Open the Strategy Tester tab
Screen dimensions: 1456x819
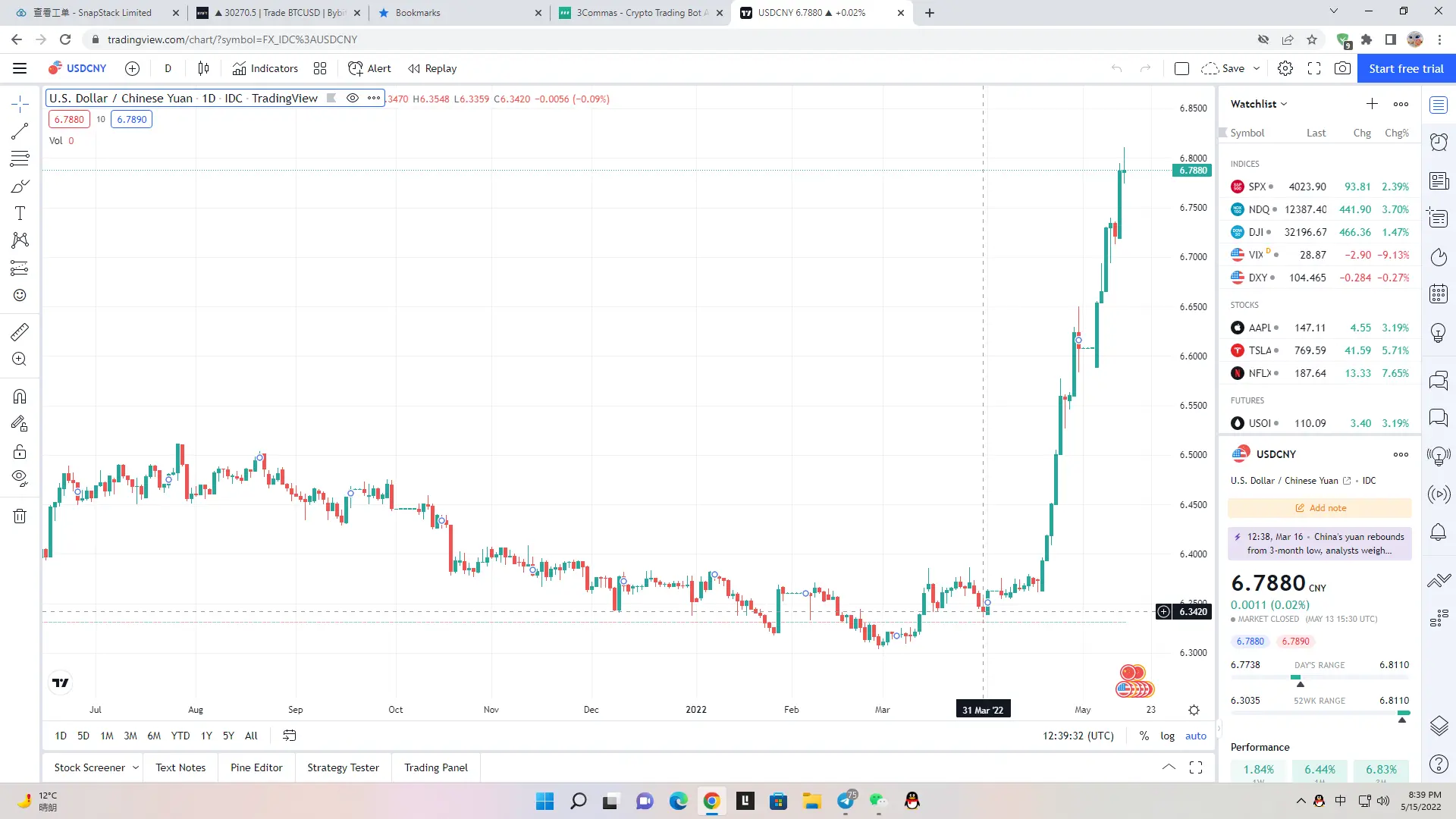tap(343, 767)
